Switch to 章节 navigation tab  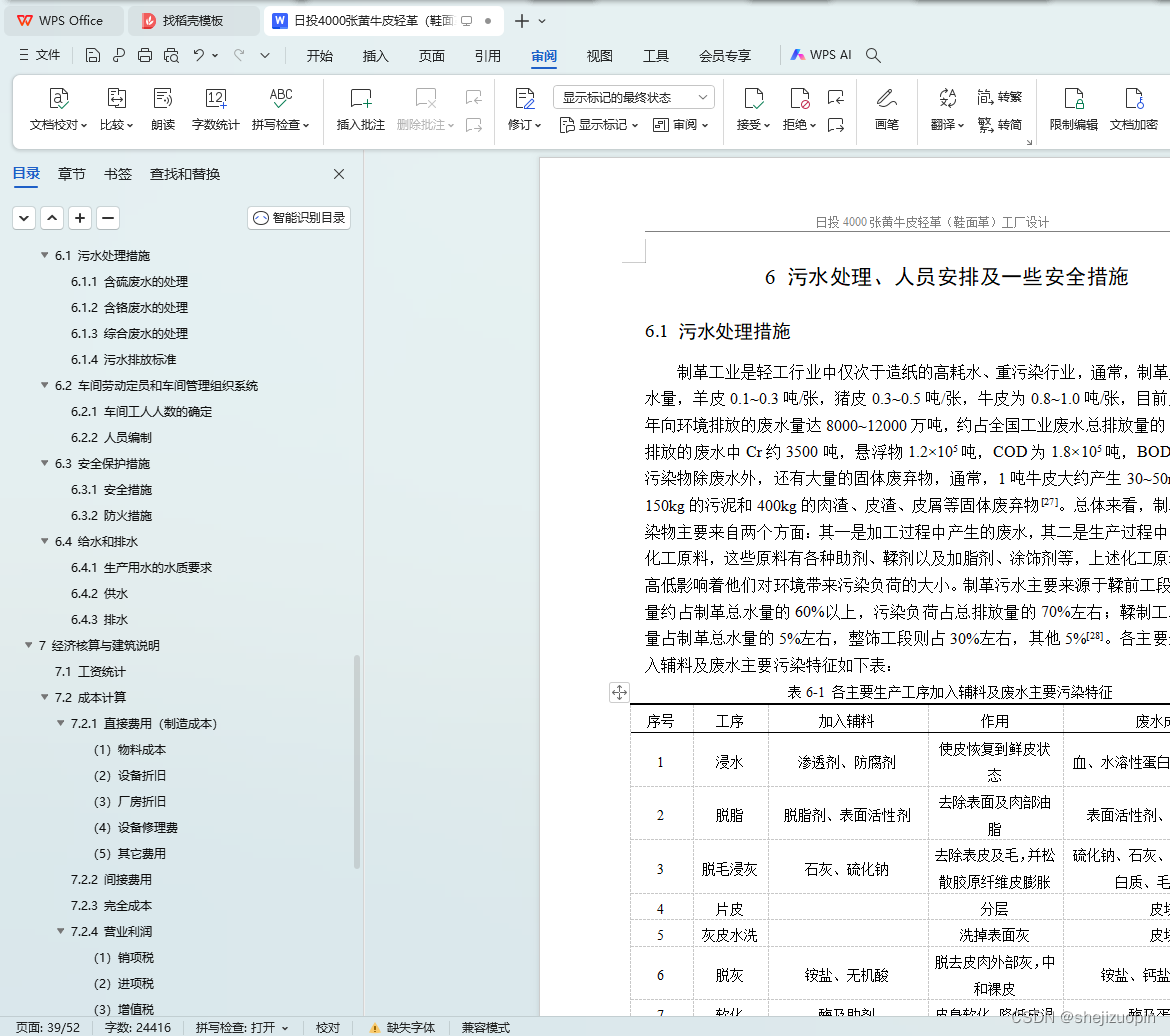pyautogui.click(x=72, y=174)
